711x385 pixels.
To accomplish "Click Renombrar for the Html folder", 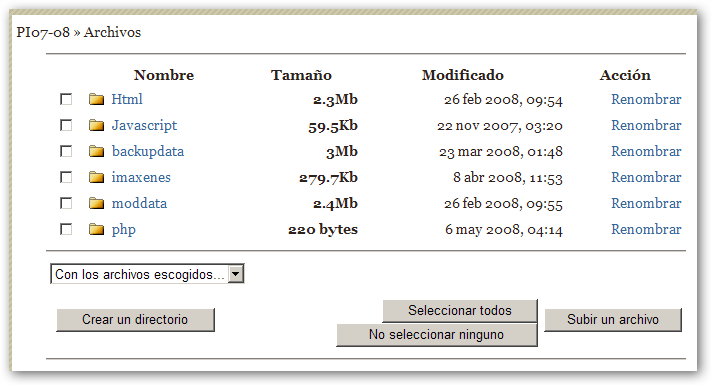I will [x=646, y=99].
